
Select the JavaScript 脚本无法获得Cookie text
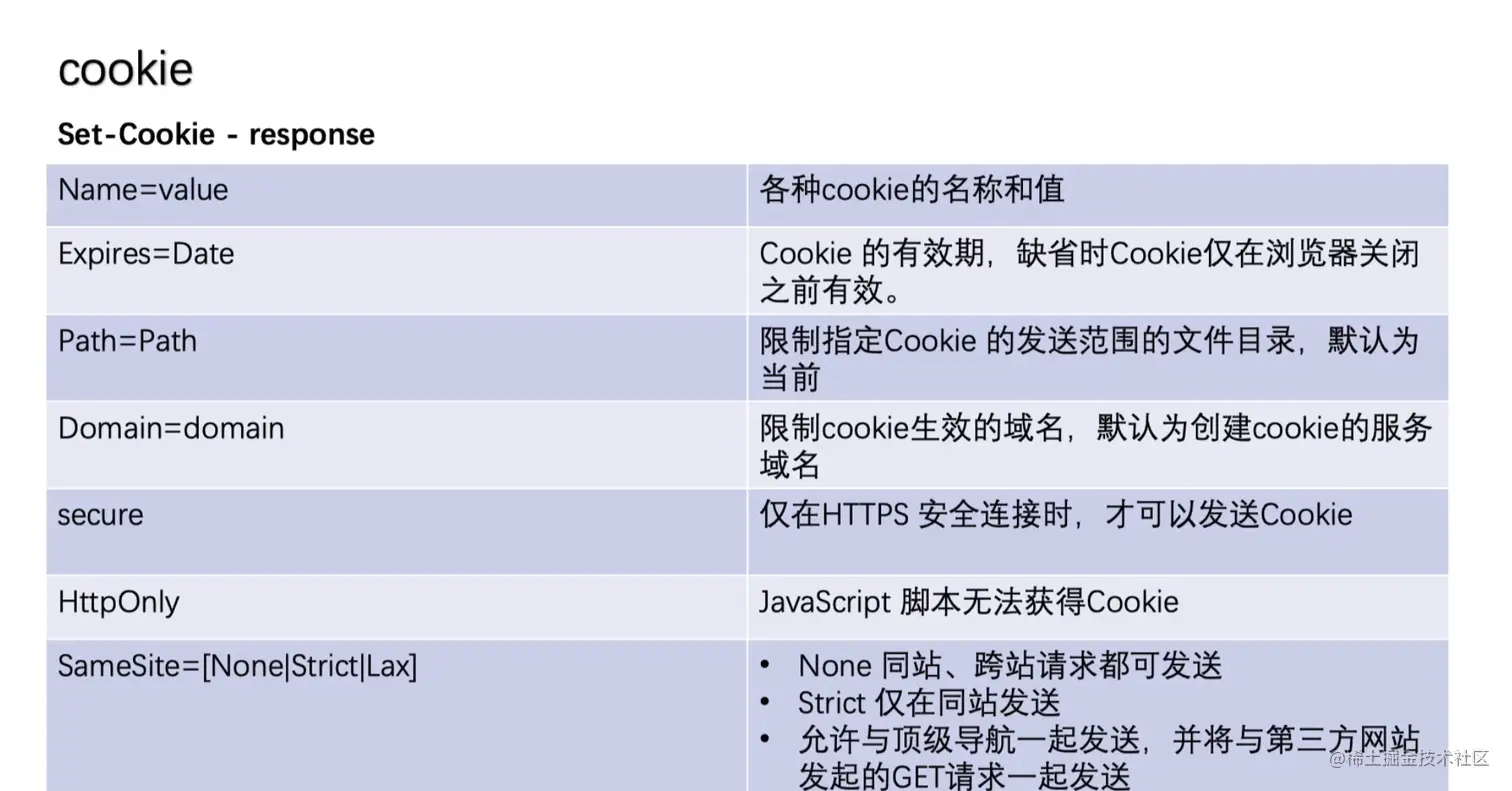[x=968, y=602]
